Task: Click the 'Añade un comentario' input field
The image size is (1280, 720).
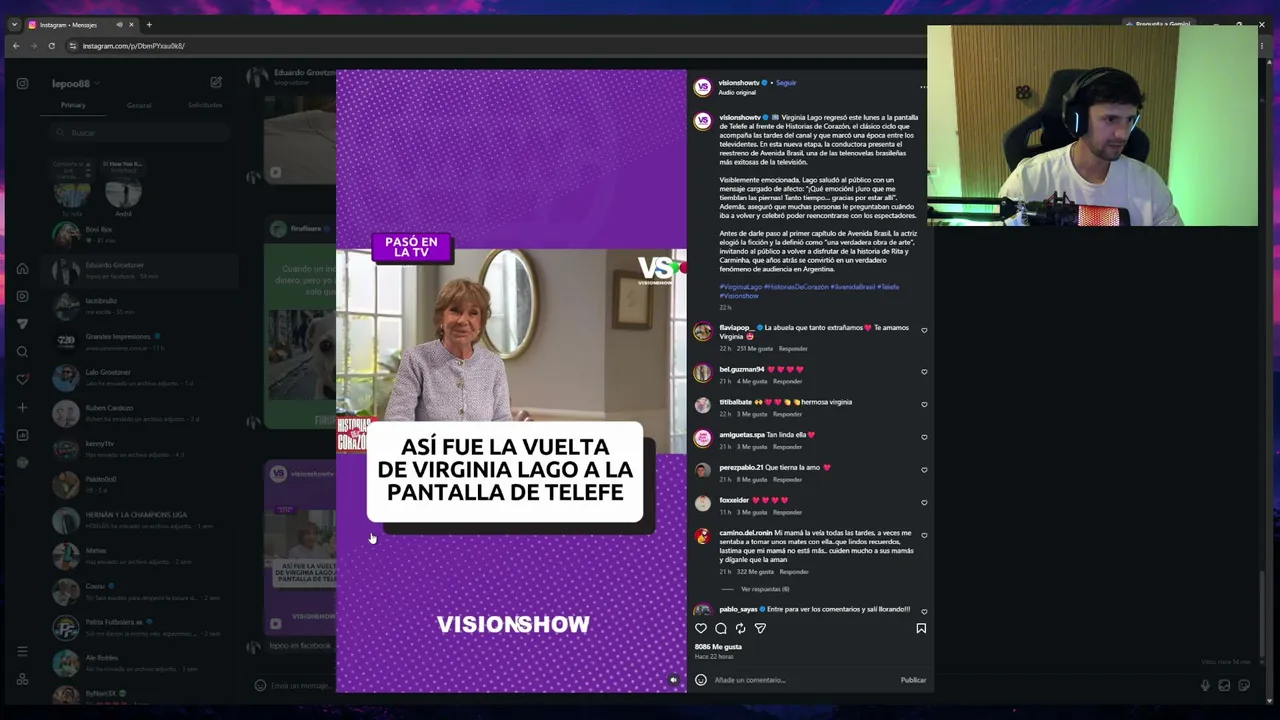Action: tap(803, 680)
